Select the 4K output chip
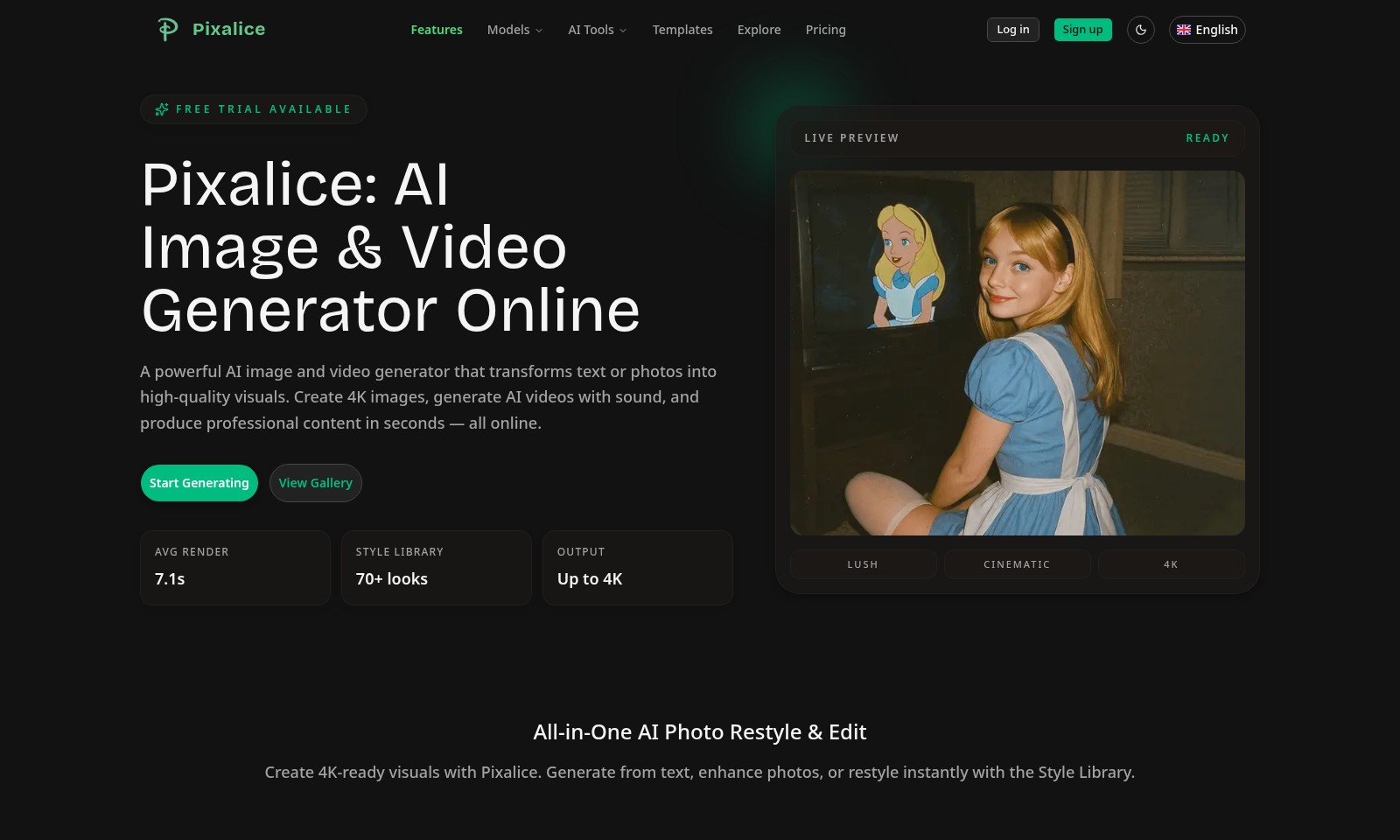 pyautogui.click(x=1171, y=564)
